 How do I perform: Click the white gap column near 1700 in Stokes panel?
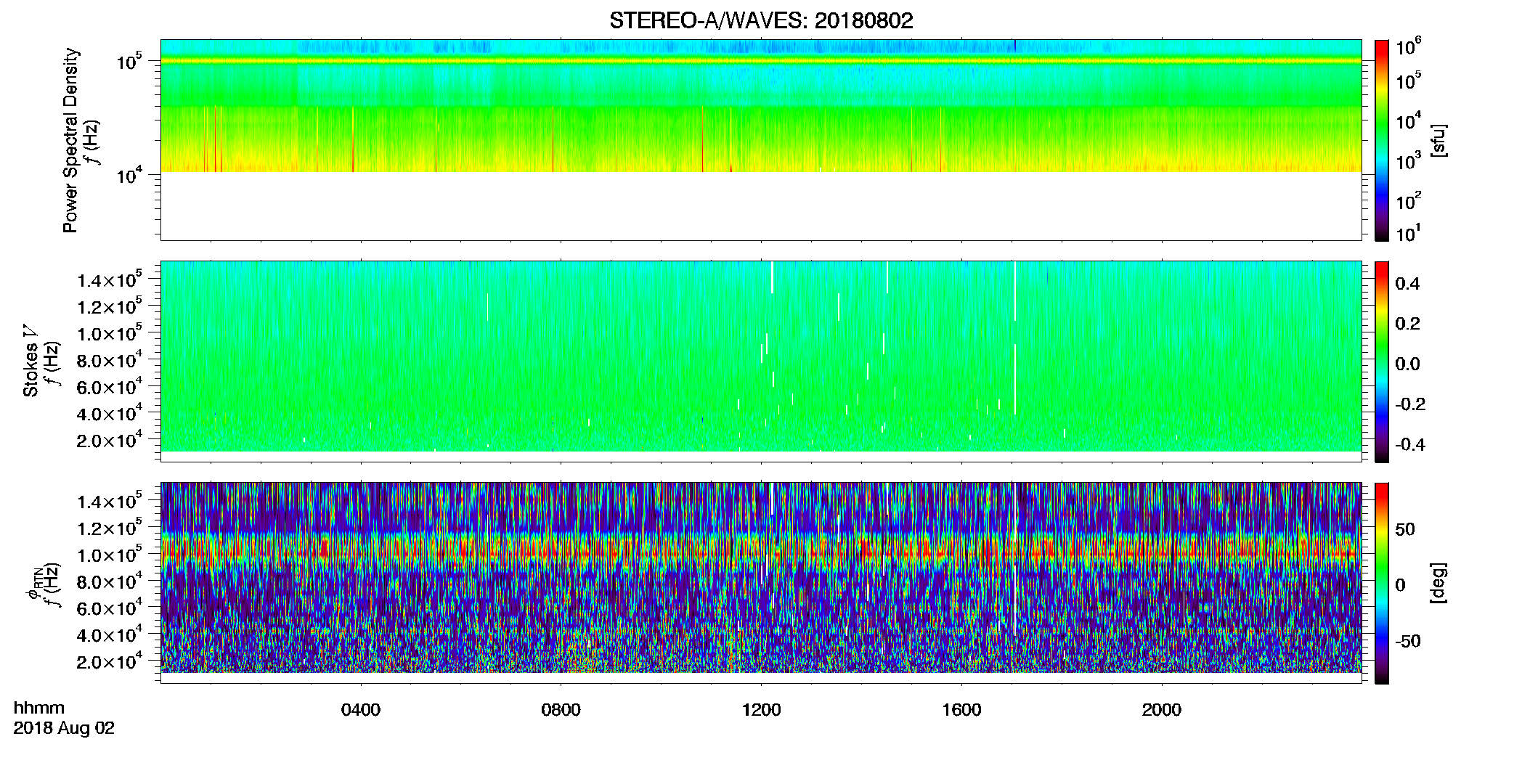tap(1015, 338)
